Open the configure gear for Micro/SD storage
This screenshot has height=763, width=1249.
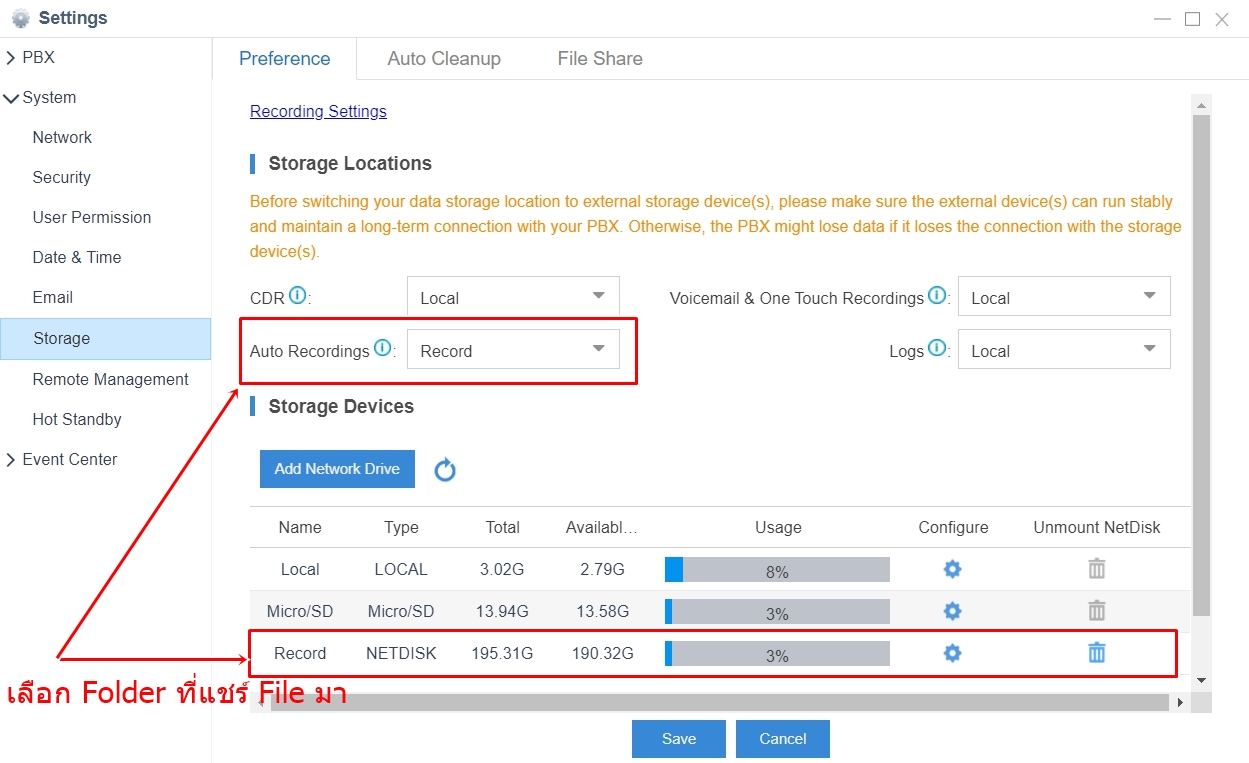coord(952,611)
